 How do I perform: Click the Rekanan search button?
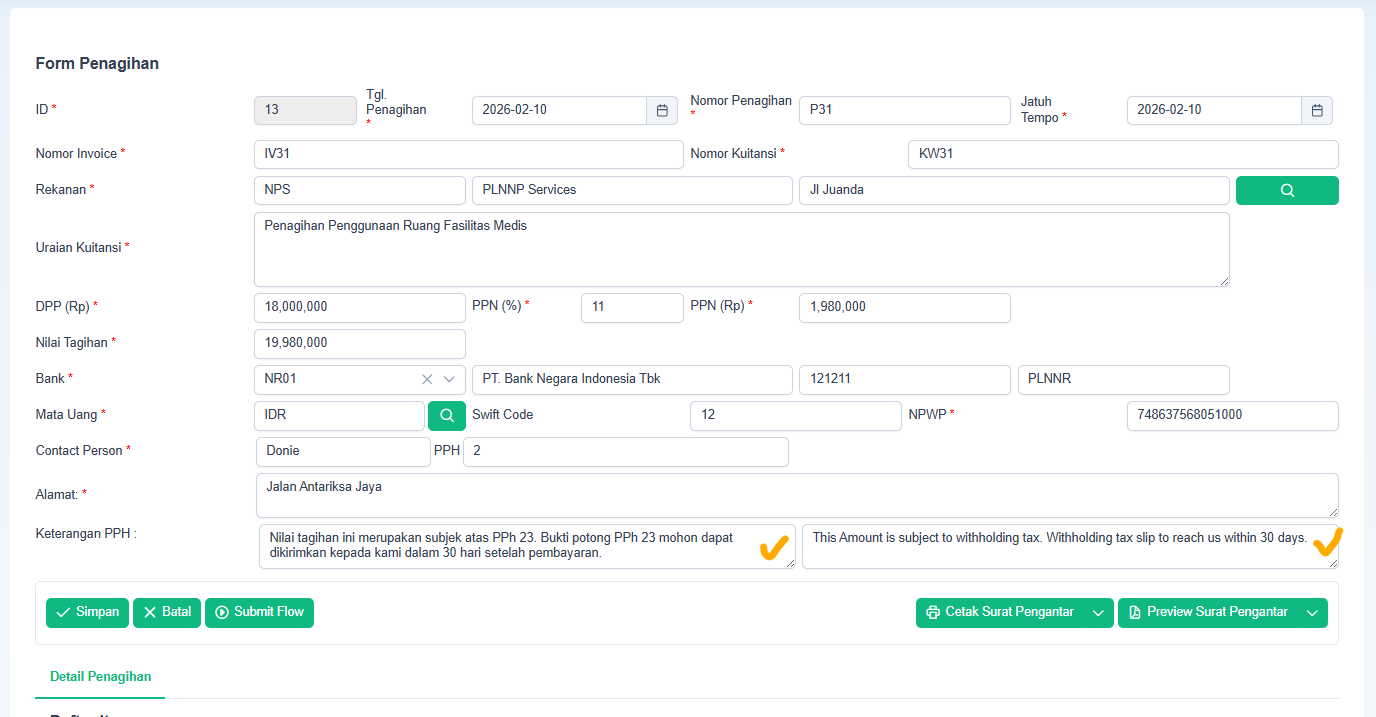[1287, 190]
